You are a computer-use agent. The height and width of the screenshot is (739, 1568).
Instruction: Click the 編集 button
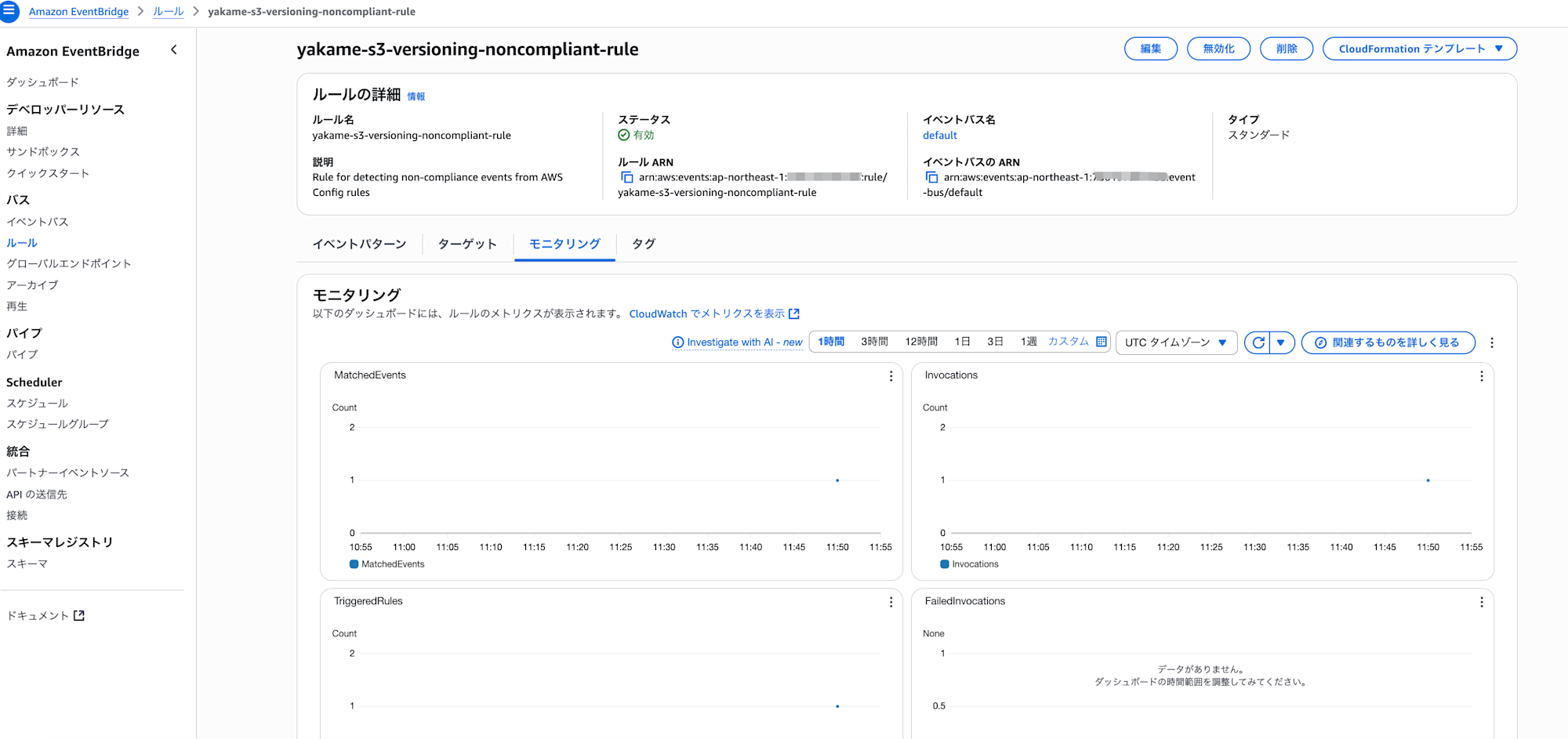[x=1150, y=49]
